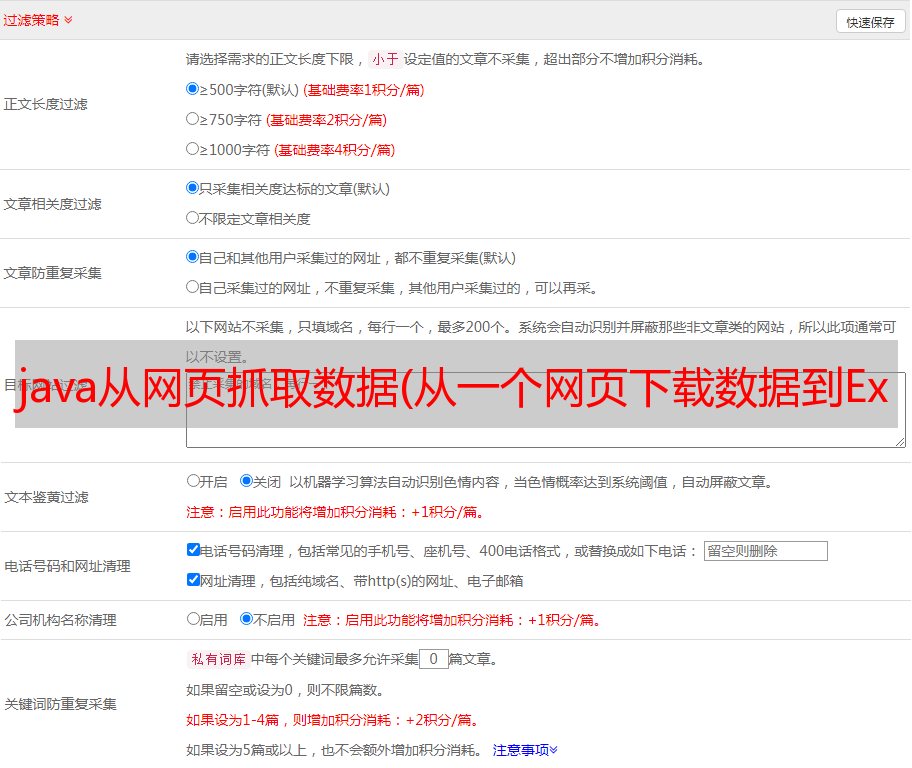Click the 快速保存 button
Viewport: 912px width, 768px height.
[x=870, y=22]
